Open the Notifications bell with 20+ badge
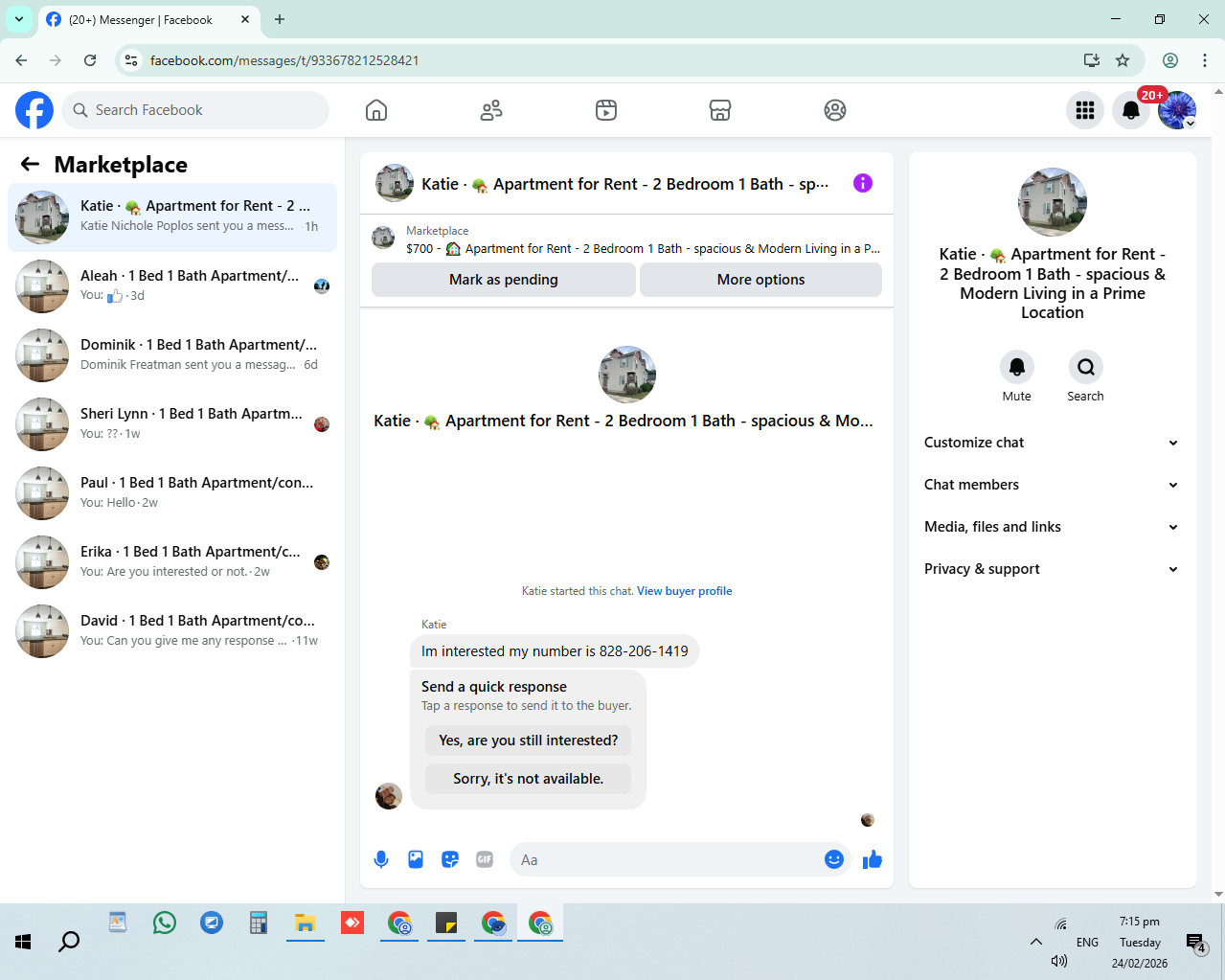 click(x=1131, y=110)
